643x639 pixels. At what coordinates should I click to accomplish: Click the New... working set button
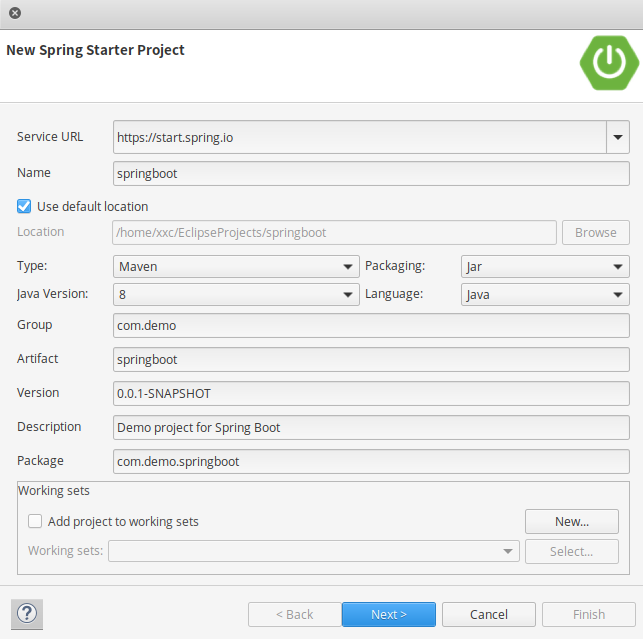pyautogui.click(x=571, y=521)
